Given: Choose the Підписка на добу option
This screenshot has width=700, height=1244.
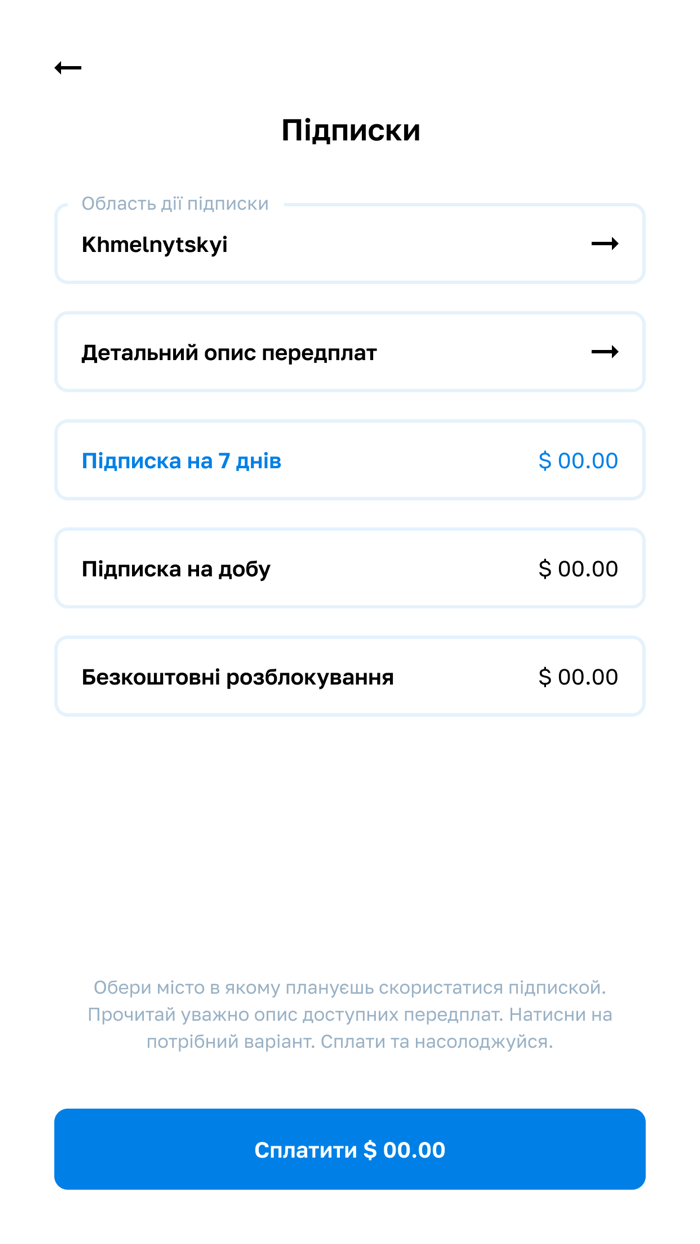Looking at the screenshot, I should coord(350,568).
